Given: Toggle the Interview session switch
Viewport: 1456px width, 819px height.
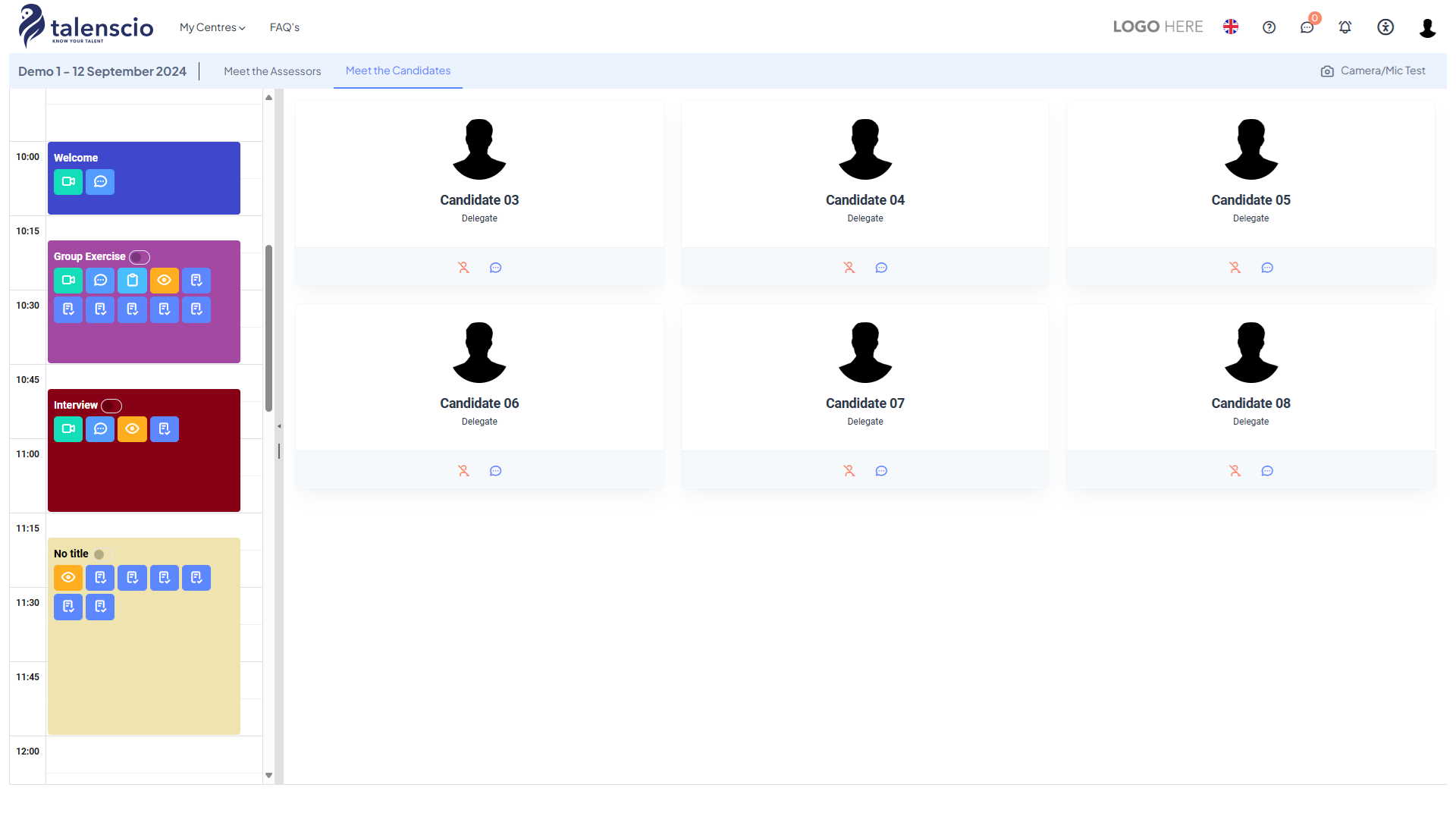Looking at the screenshot, I should tap(111, 406).
